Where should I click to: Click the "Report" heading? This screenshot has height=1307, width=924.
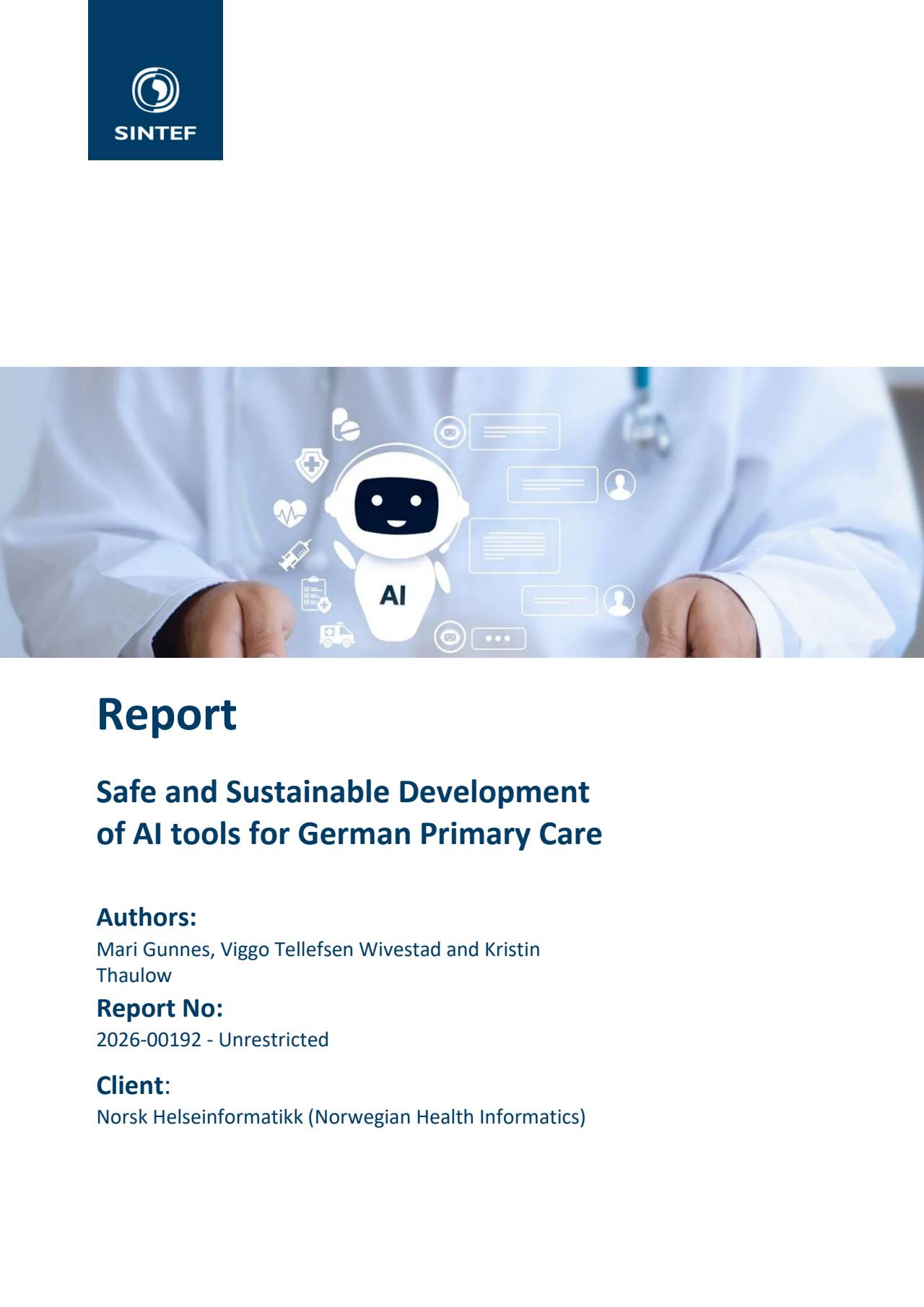click(167, 714)
